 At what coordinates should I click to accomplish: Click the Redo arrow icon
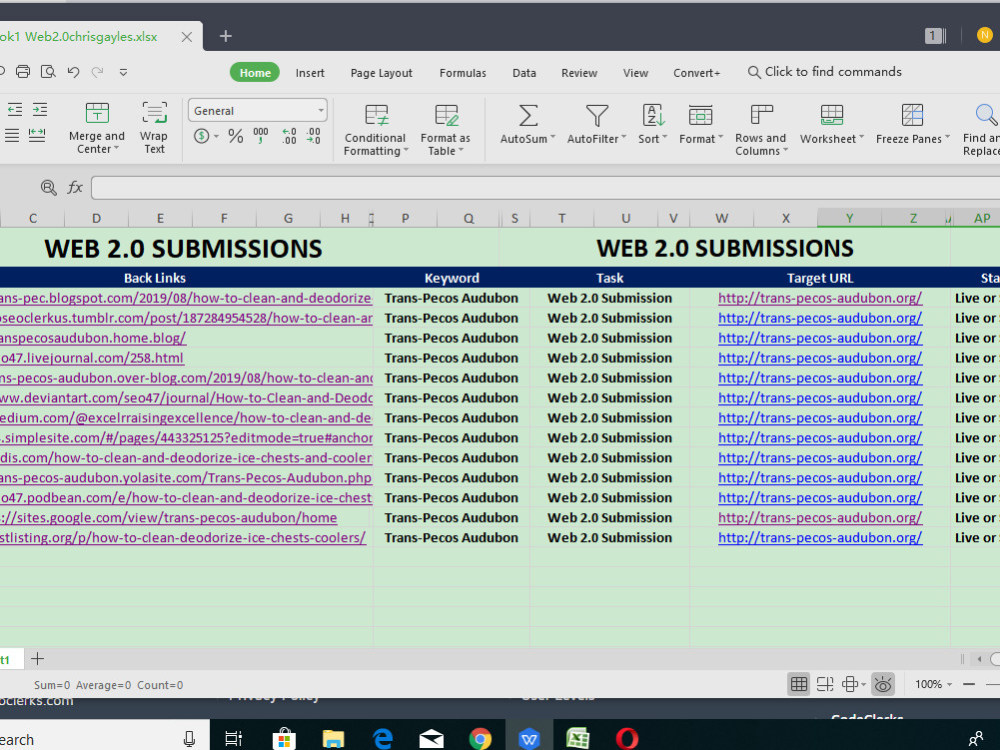(x=98, y=72)
